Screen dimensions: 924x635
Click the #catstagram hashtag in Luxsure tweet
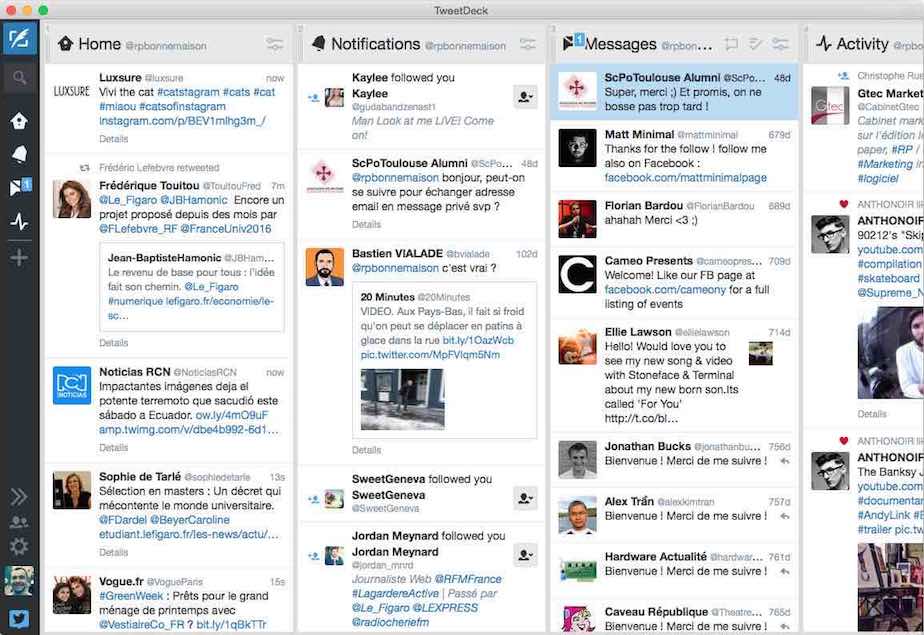[x=189, y=92]
